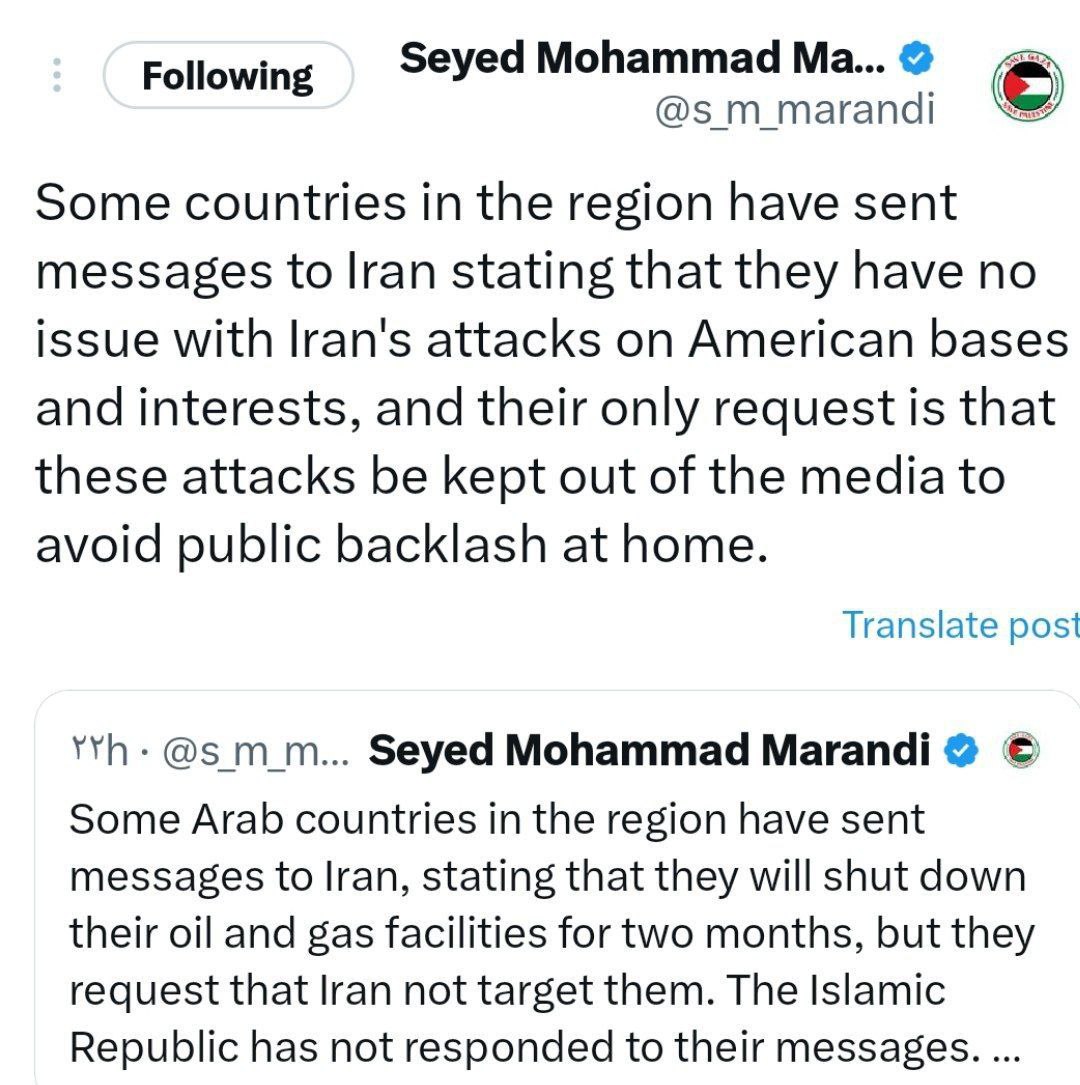Screen dimensions: 1080x1085
Task: Click the small flag avatar in quoted post
Action: (x=1021, y=749)
